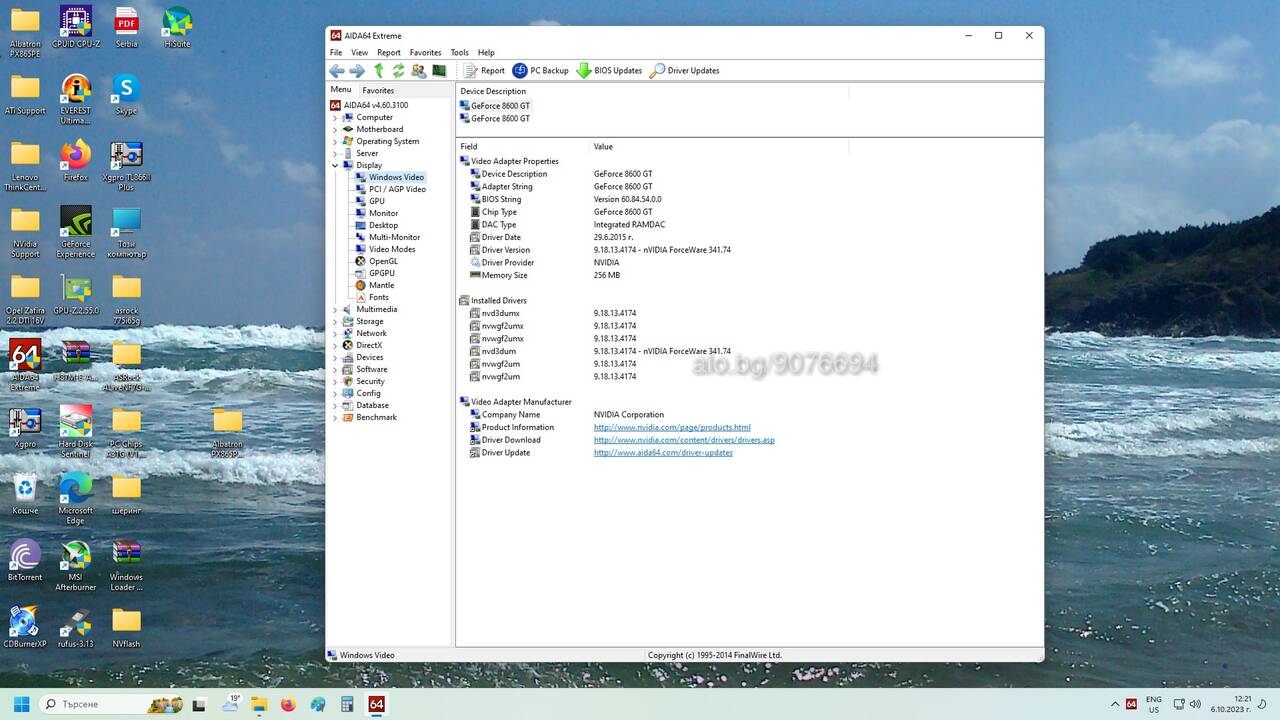
Task: Open the CDBurnerXP desktop icon
Action: (25, 627)
